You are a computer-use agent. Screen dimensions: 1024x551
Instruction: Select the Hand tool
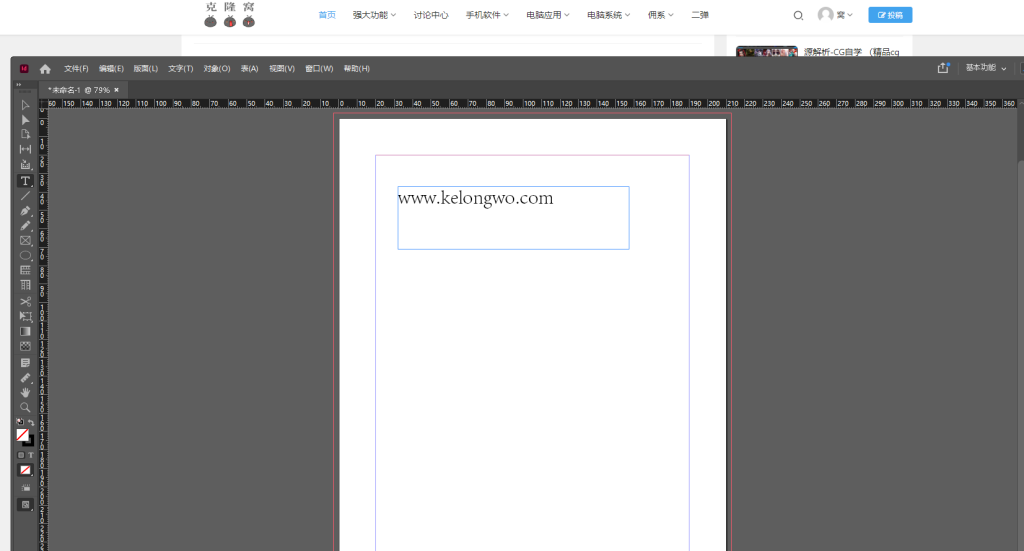click(25, 393)
